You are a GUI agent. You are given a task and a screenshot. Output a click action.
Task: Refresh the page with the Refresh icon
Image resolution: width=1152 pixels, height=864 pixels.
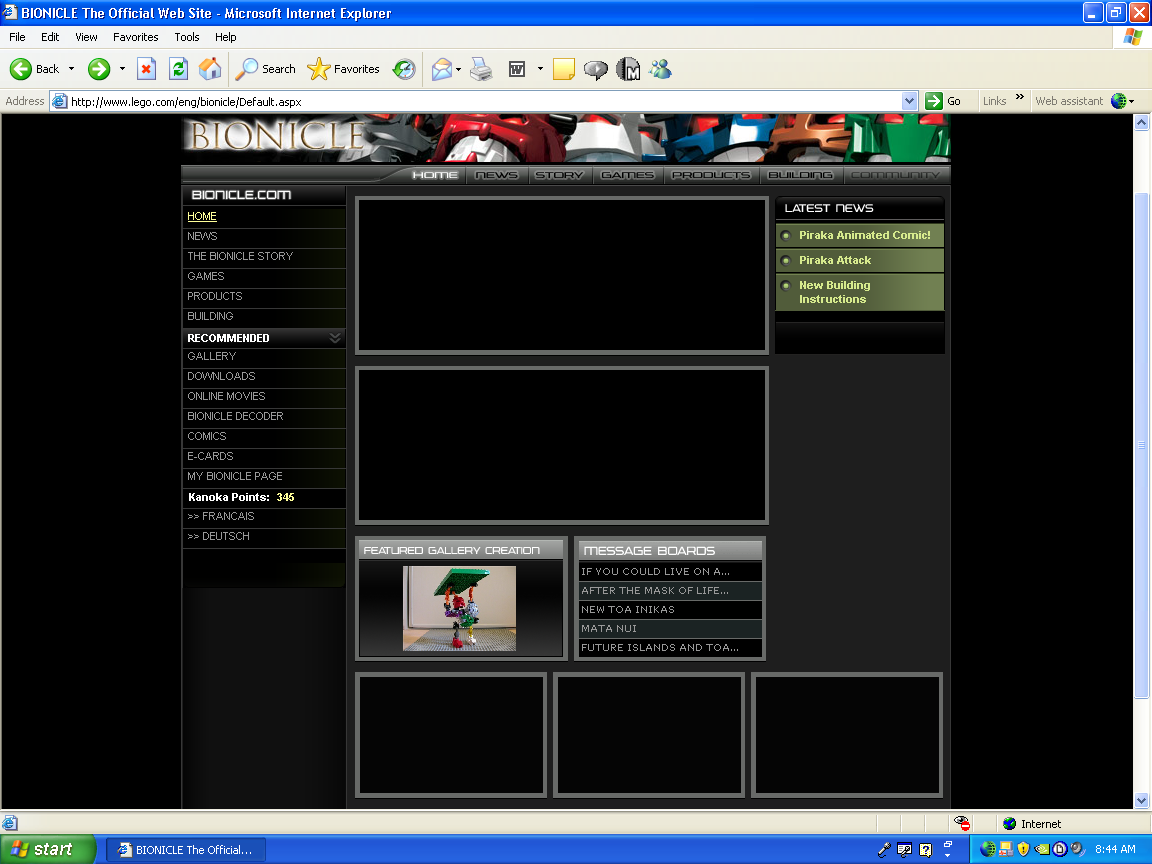tap(178, 69)
